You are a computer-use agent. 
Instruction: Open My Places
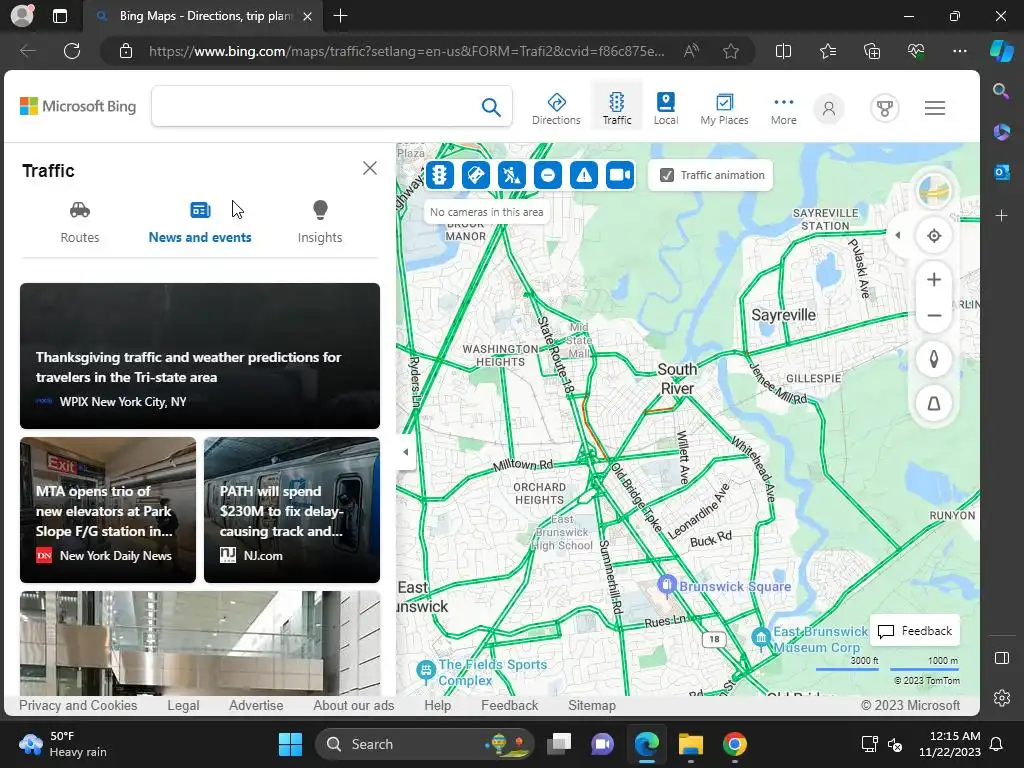pos(724,108)
